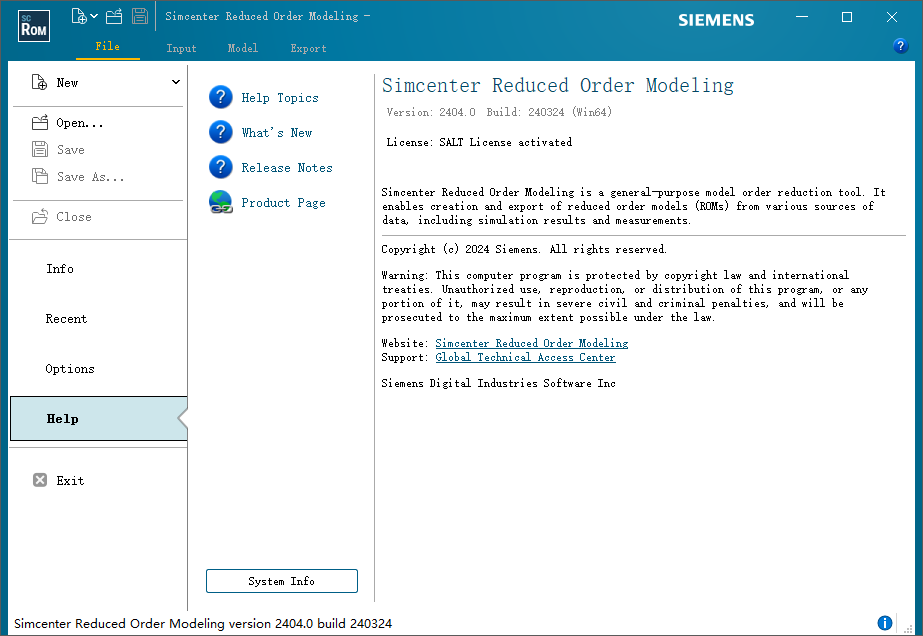Click the copyright 2024 Siemens text
The width and height of the screenshot is (923, 636).
(x=524, y=249)
